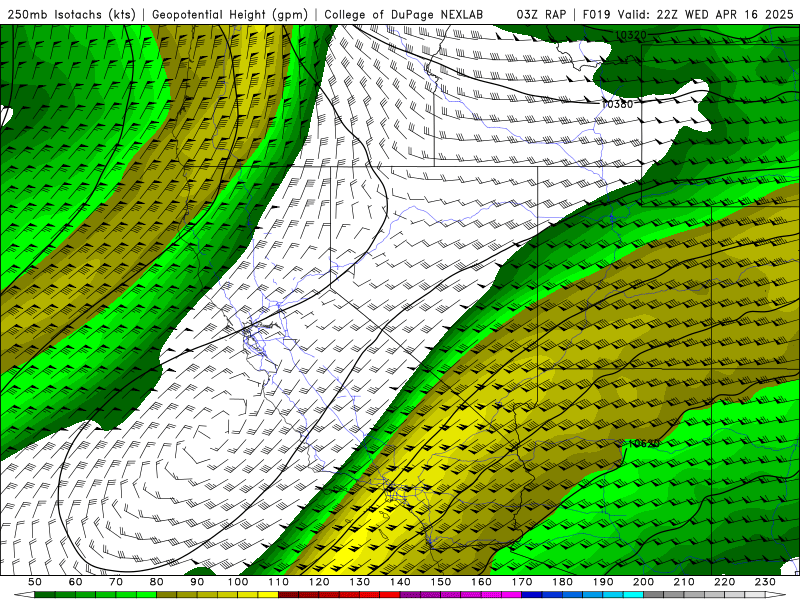Click the 60 value on the color scale
Image resolution: width=800 pixels, height=600 pixels.
coord(75,582)
